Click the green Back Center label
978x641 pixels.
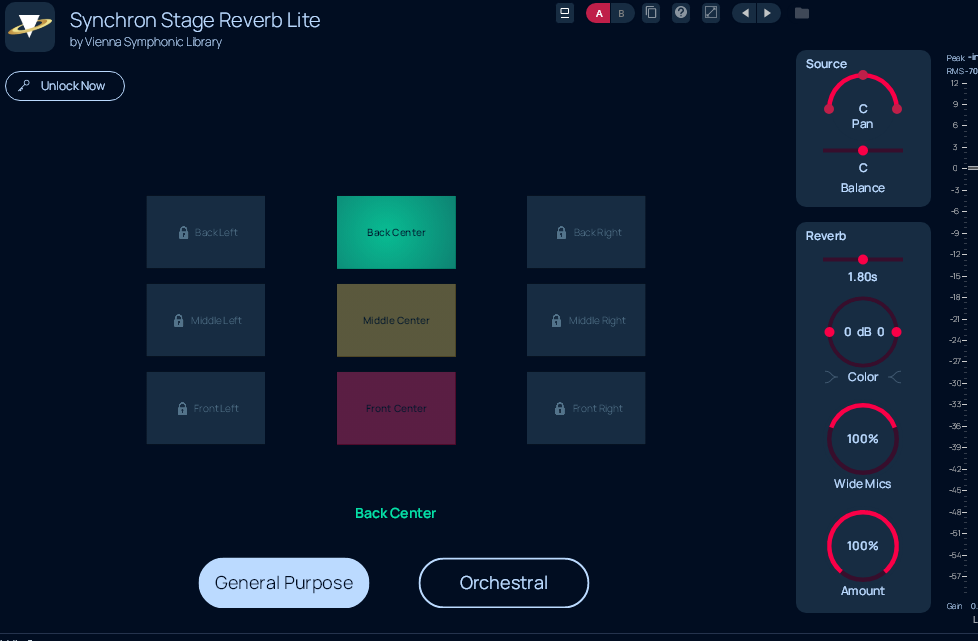click(395, 513)
